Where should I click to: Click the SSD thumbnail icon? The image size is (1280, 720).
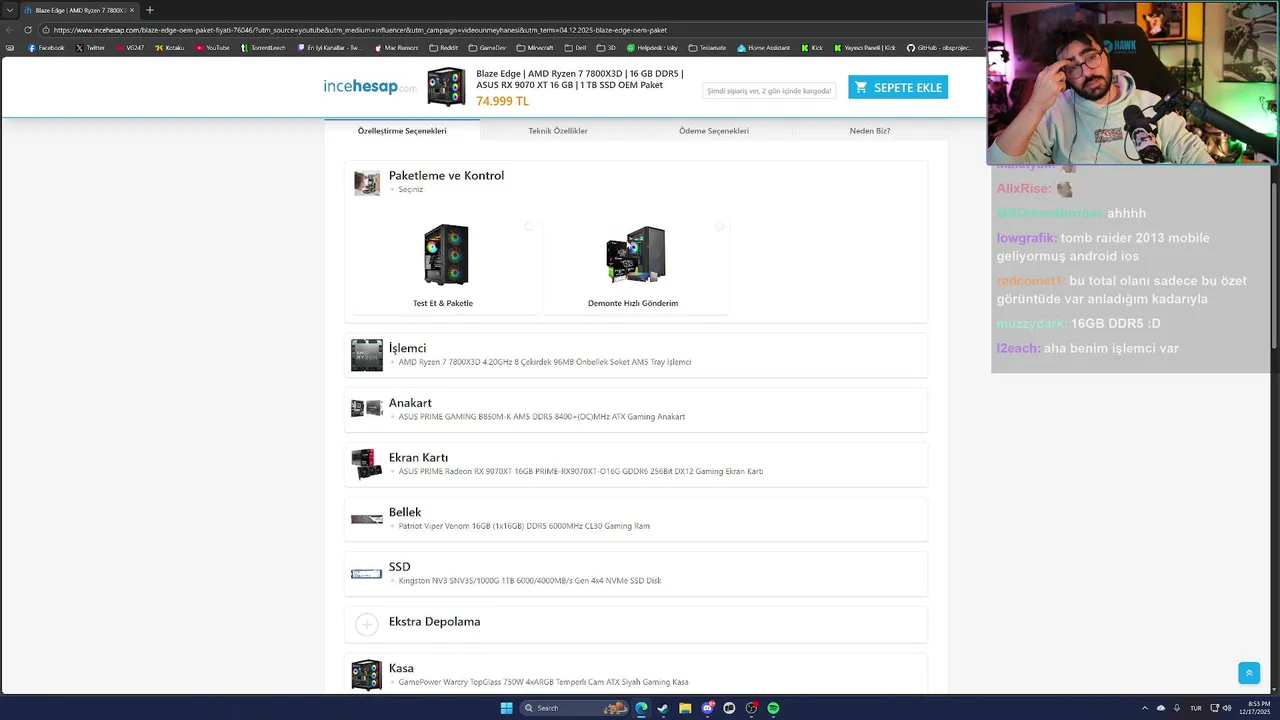(x=367, y=573)
